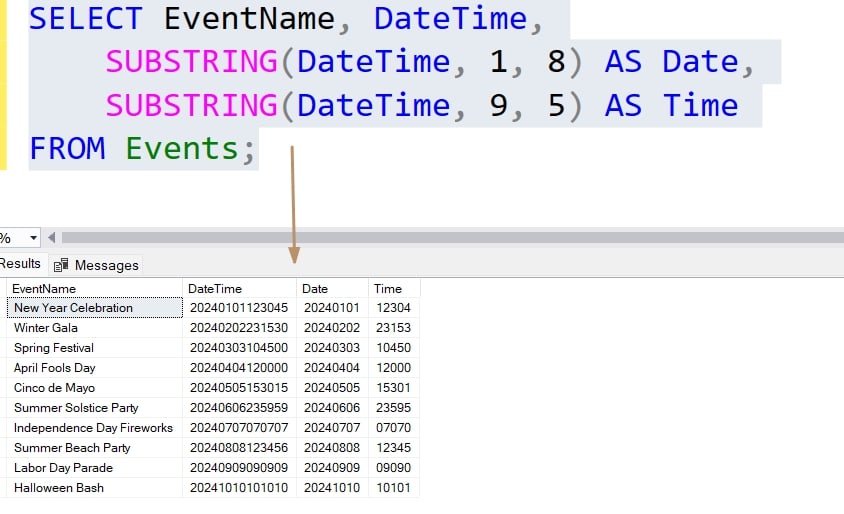Image resolution: width=844 pixels, height=514 pixels.
Task: Click Time value 09090
Action: click(393, 468)
